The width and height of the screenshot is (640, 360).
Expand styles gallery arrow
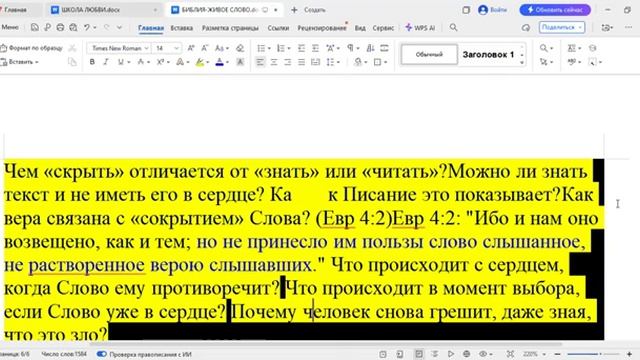point(522,62)
